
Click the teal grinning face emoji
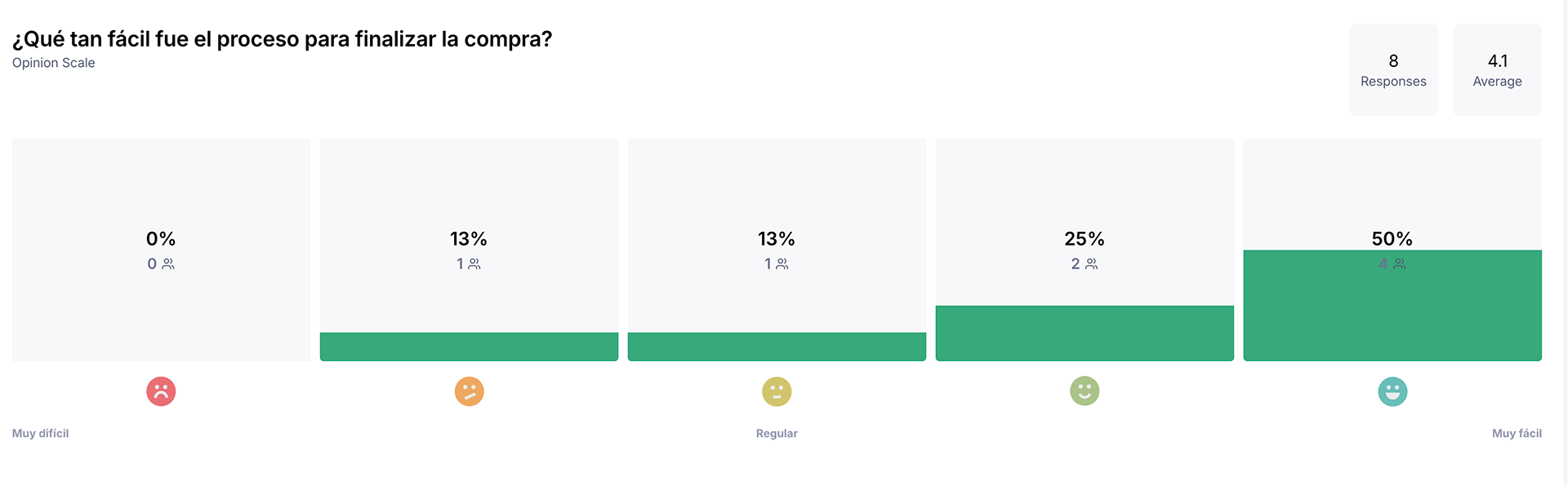click(x=1392, y=391)
